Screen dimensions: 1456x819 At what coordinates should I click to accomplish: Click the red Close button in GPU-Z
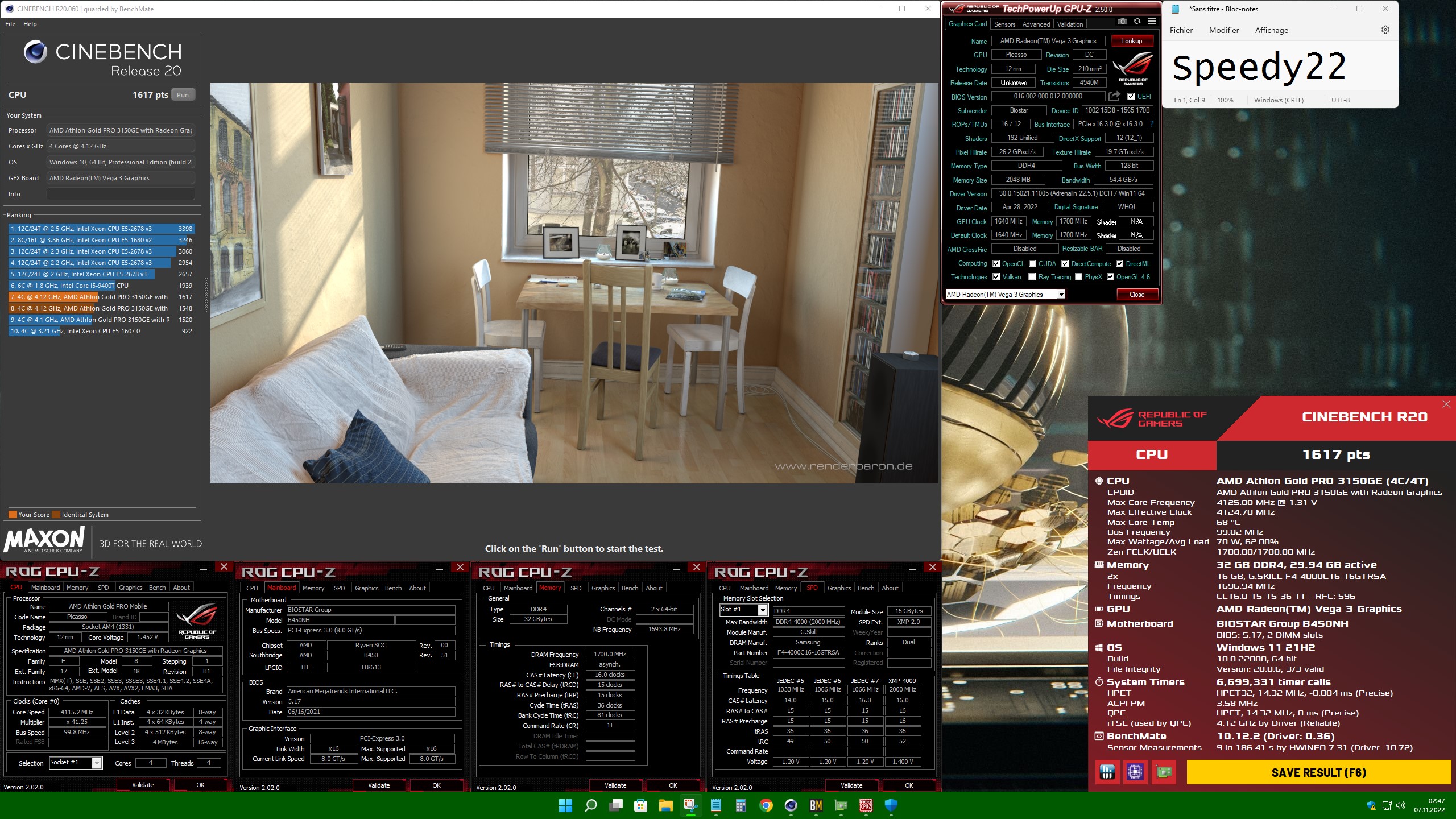pos(1137,294)
